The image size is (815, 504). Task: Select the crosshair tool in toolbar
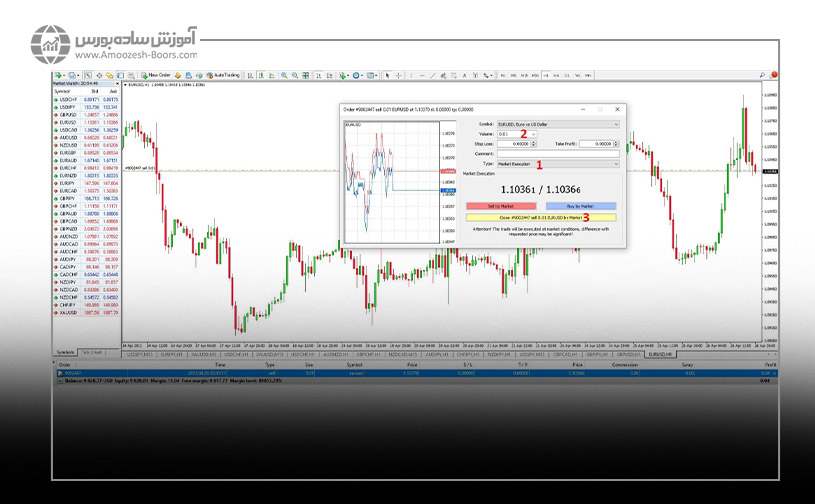399,75
